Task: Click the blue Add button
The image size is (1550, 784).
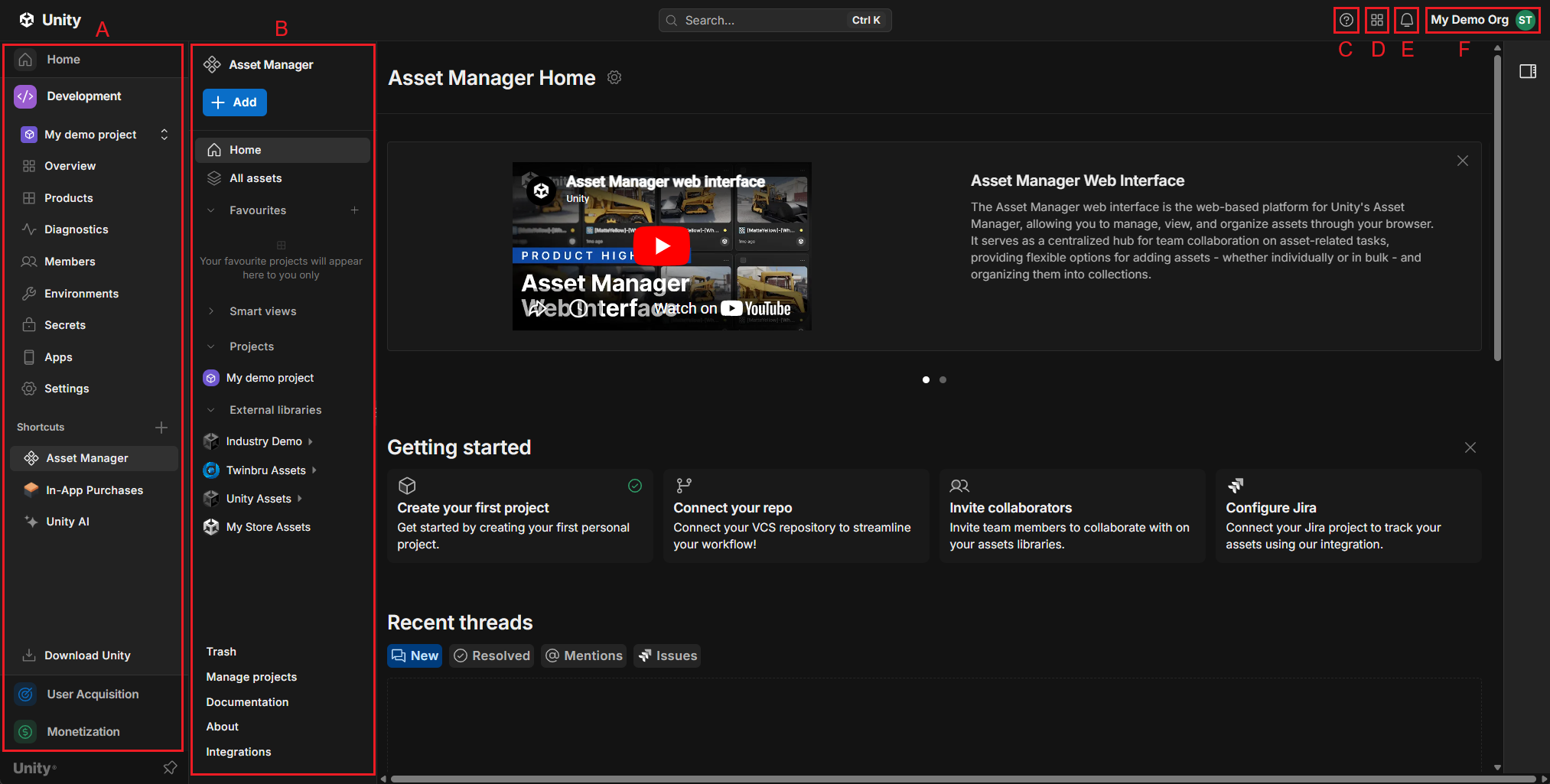Action: point(235,102)
